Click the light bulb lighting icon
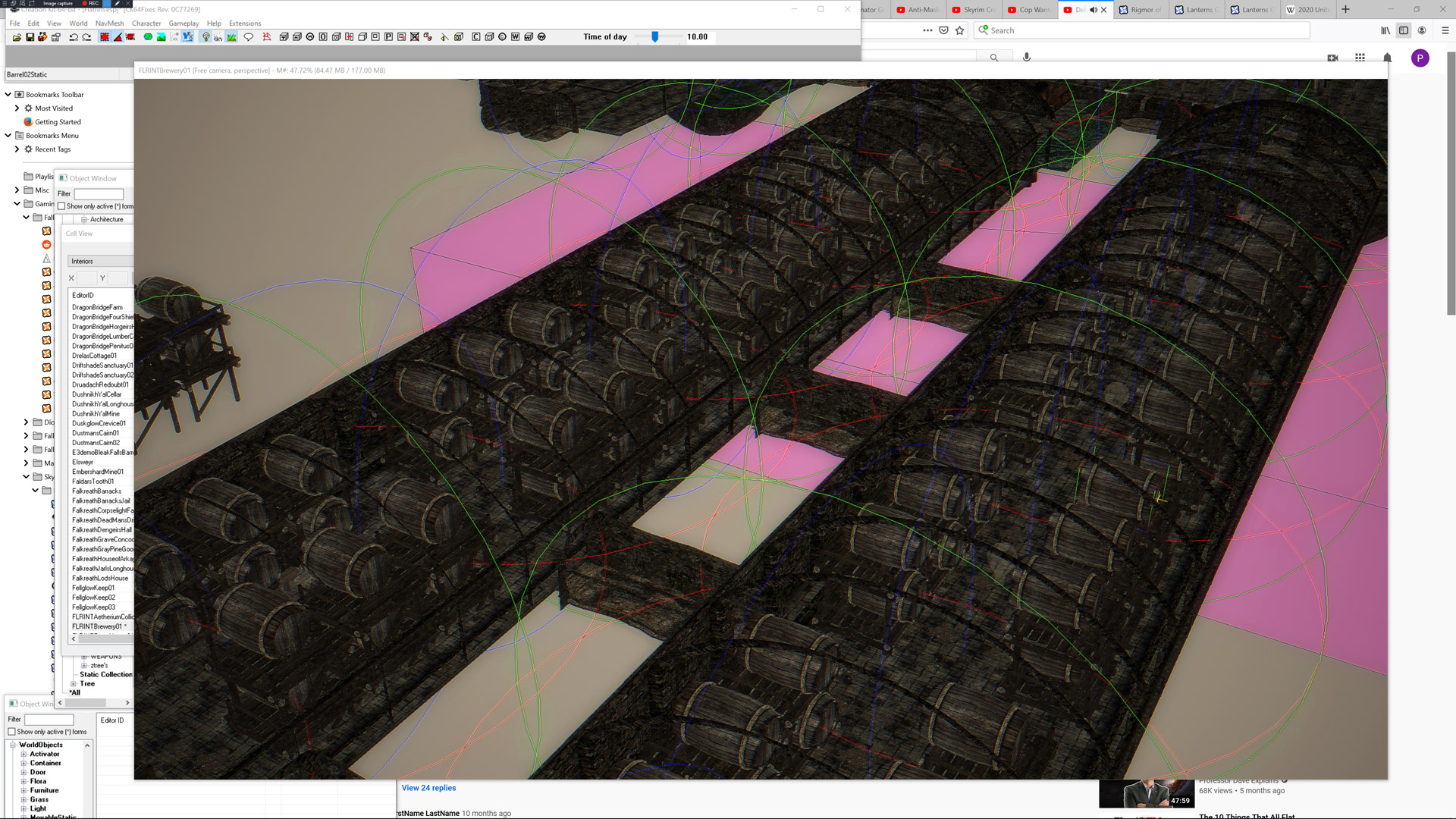Viewport: 1456px width, 819px height. click(206, 36)
